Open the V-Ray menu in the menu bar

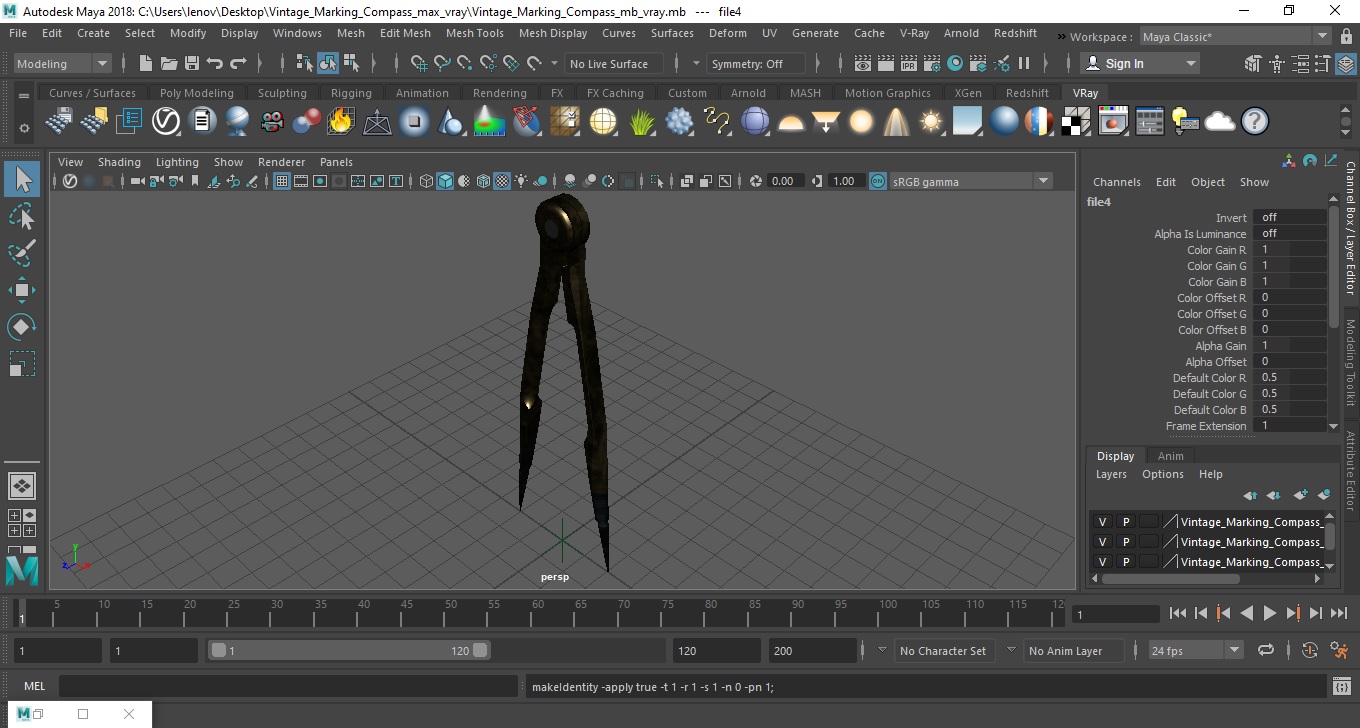[914, 33]
